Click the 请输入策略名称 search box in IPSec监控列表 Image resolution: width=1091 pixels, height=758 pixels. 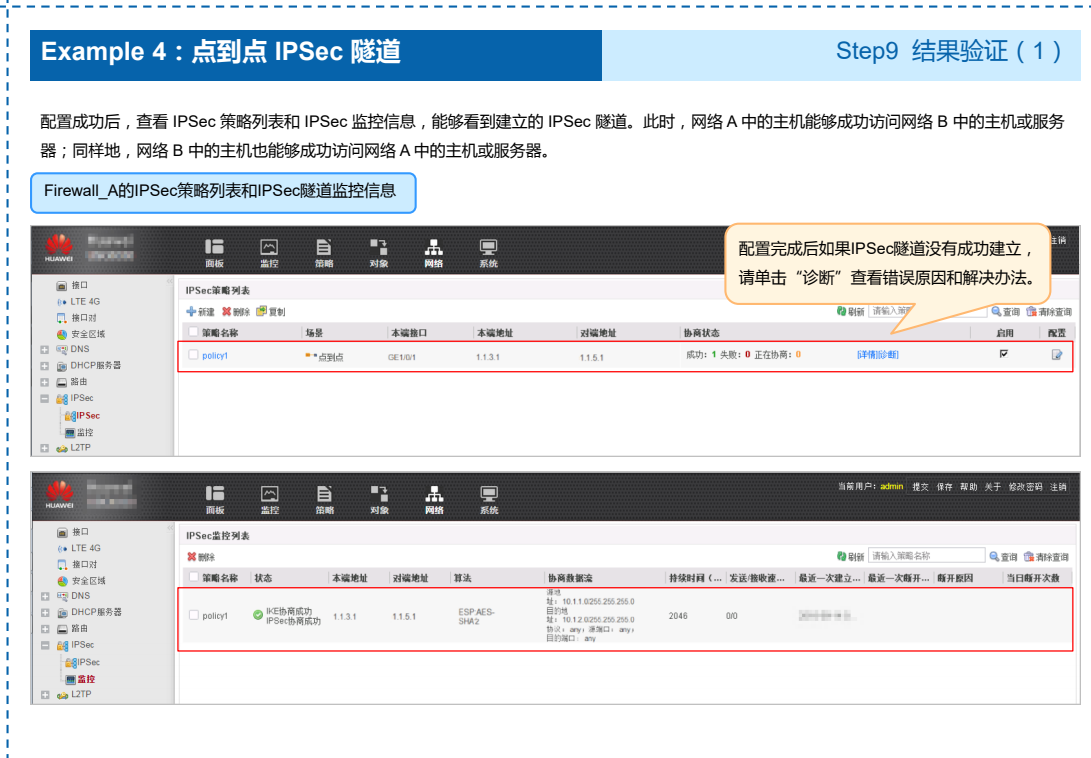click(x=926, y=556)
